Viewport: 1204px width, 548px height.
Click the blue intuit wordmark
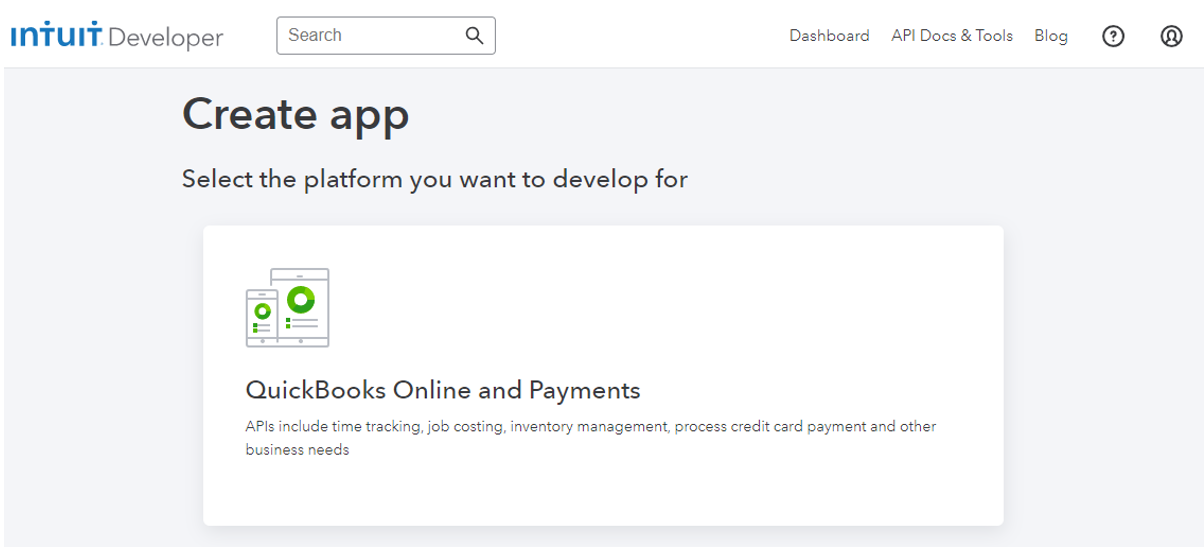point(56,36)
